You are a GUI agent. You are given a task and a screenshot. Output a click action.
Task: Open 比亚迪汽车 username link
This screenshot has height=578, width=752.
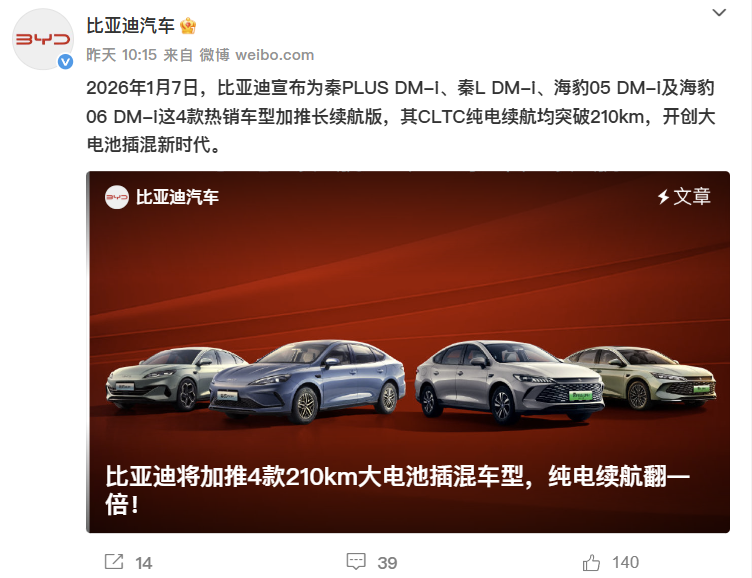click(130, 25)
